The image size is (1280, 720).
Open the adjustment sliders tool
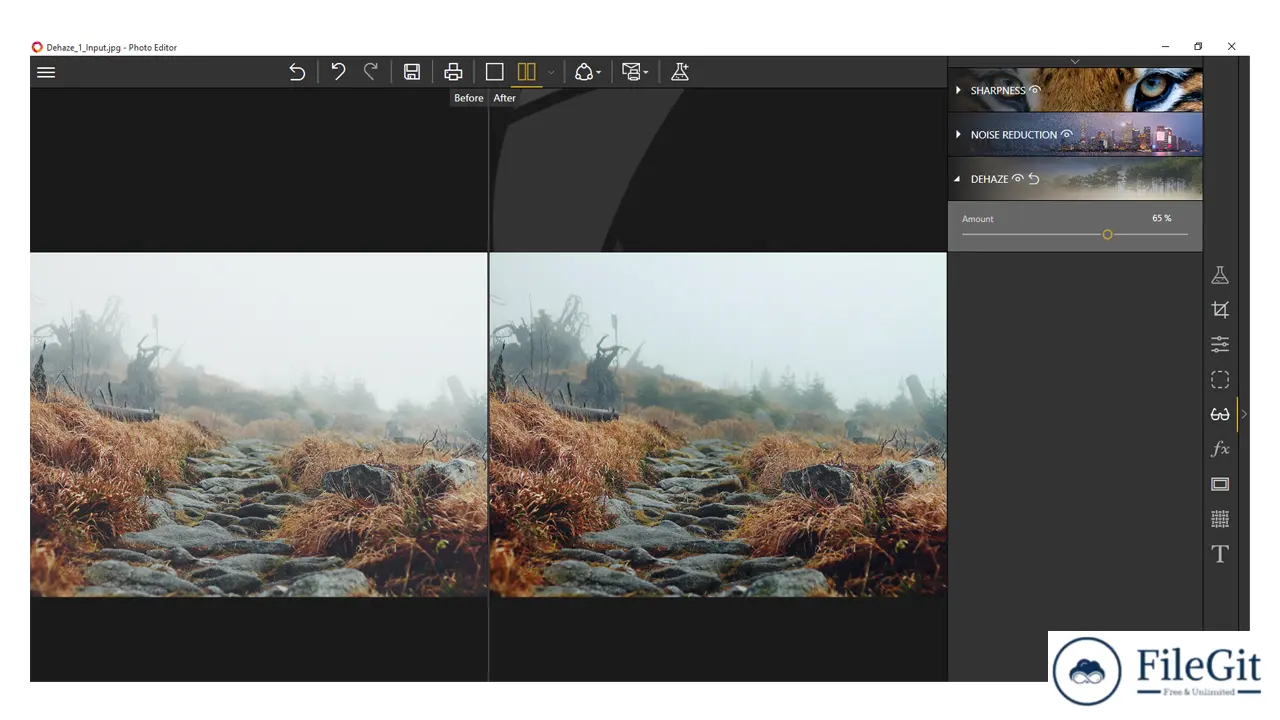tap(1220, 344)
